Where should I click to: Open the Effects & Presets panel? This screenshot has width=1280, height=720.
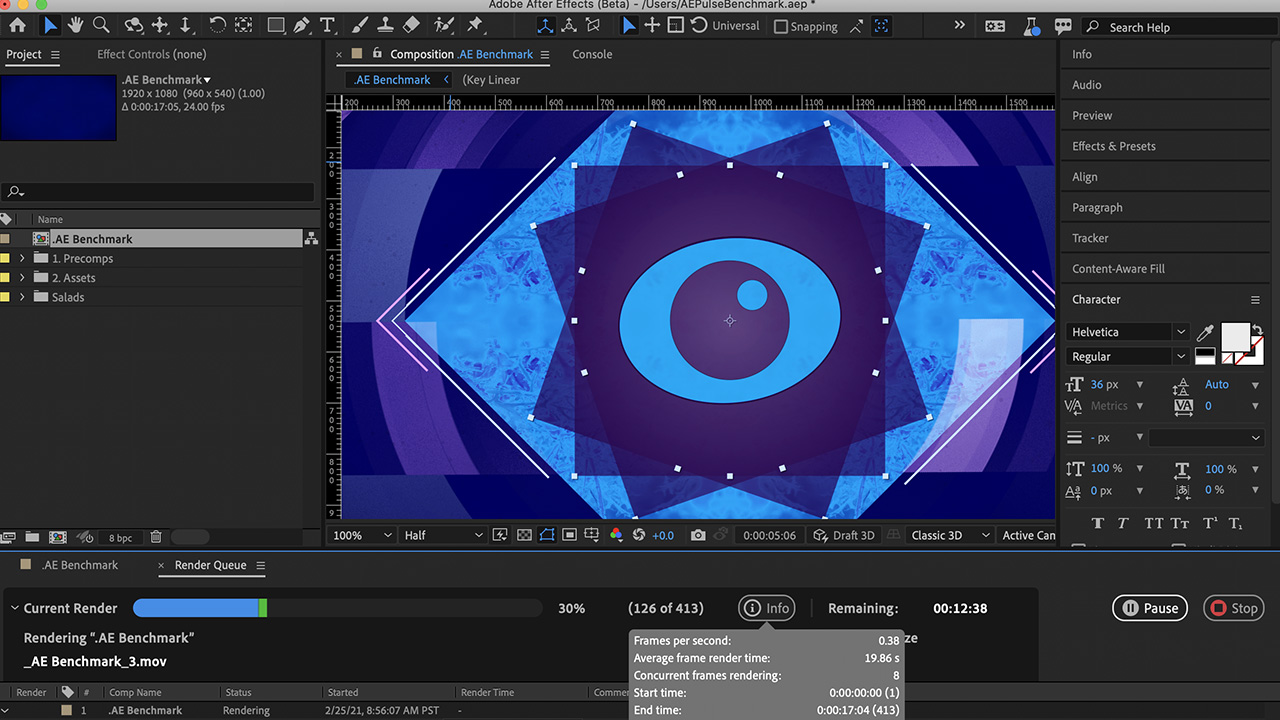click(1113, 146)
